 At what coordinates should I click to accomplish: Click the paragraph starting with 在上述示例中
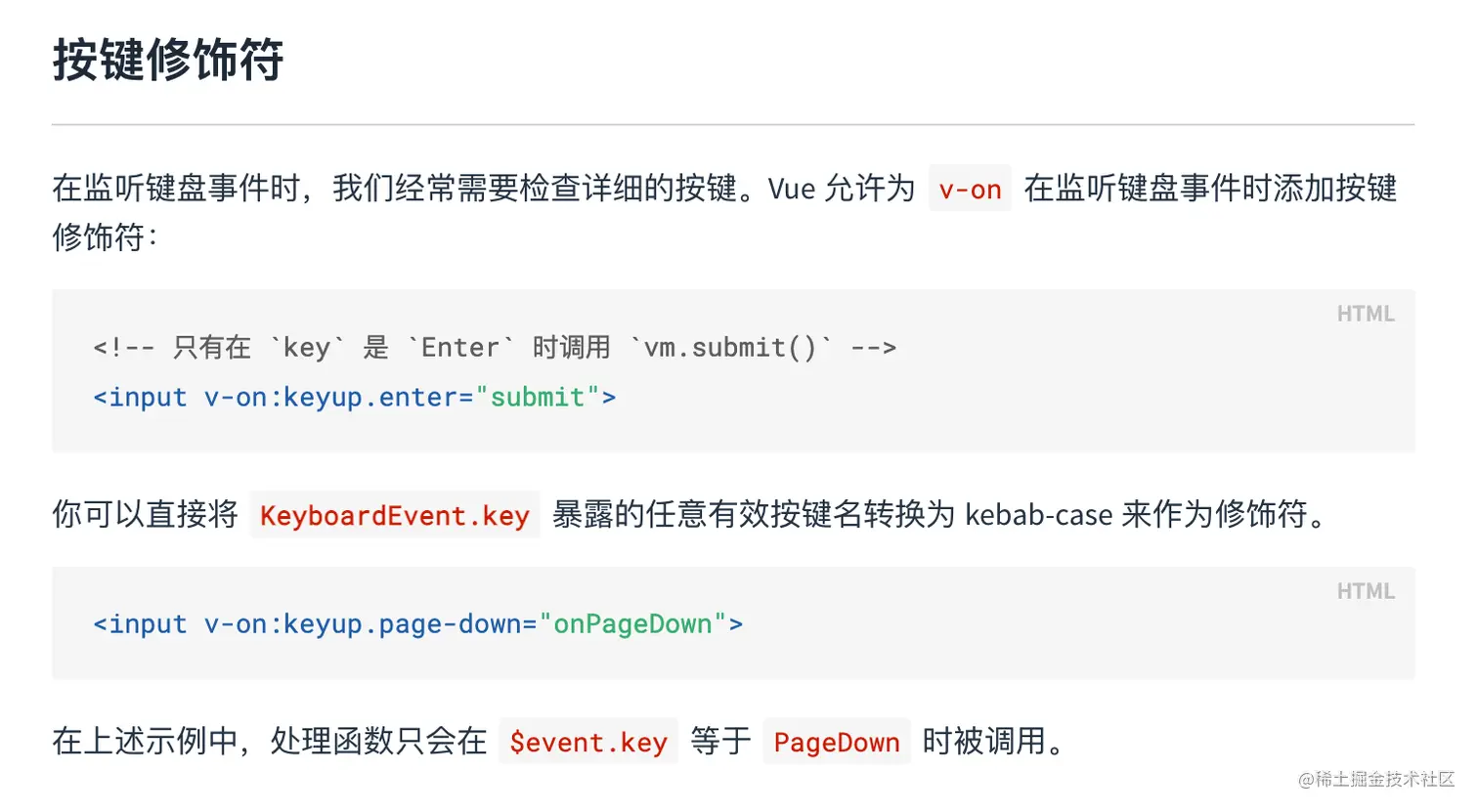[269, 742]
